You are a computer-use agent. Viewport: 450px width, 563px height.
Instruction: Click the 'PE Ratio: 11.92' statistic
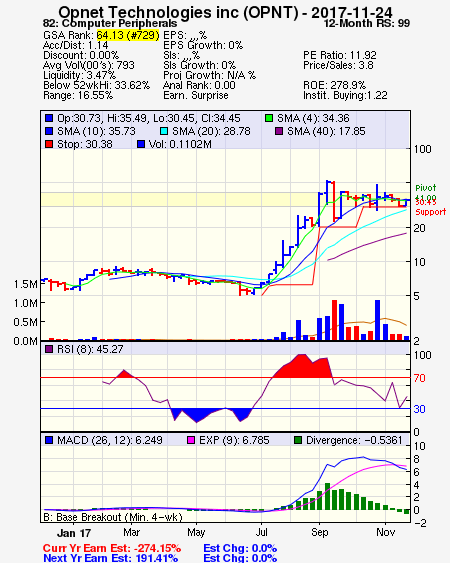(340, 55)
